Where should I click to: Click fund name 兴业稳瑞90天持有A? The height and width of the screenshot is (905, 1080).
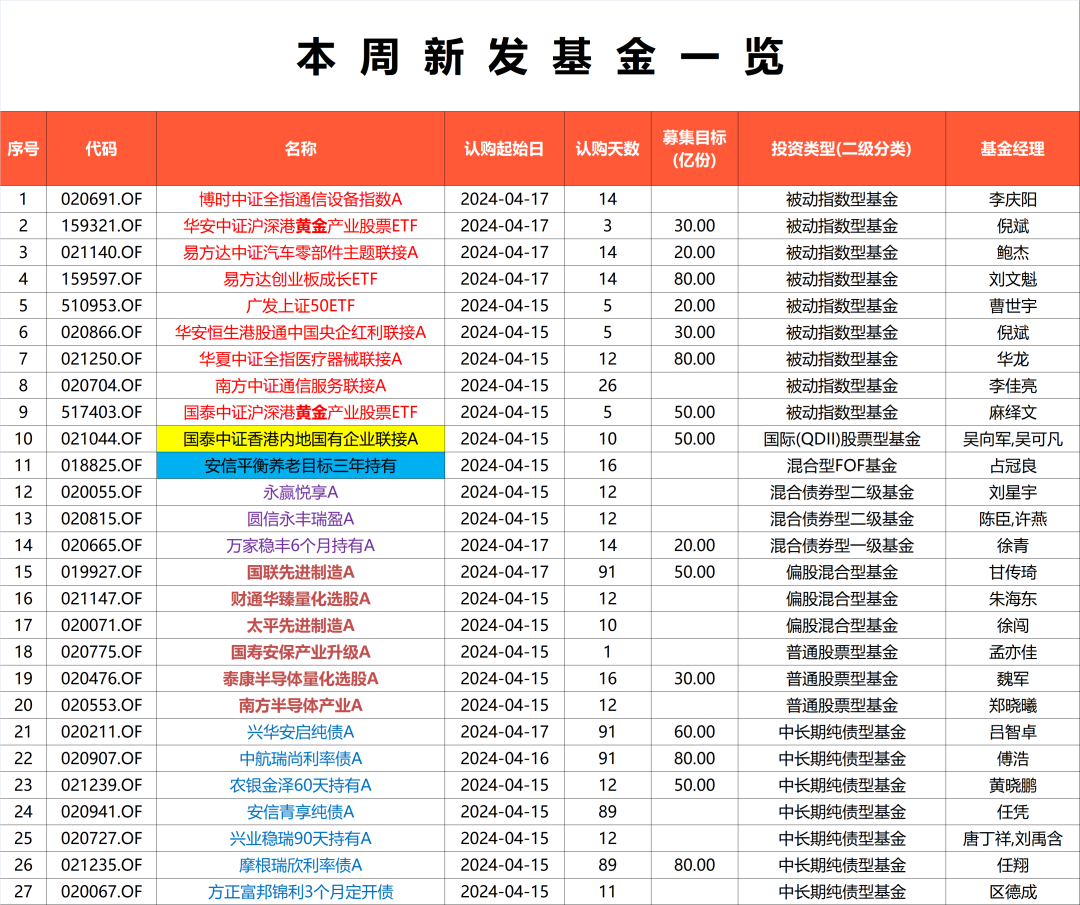300,838
